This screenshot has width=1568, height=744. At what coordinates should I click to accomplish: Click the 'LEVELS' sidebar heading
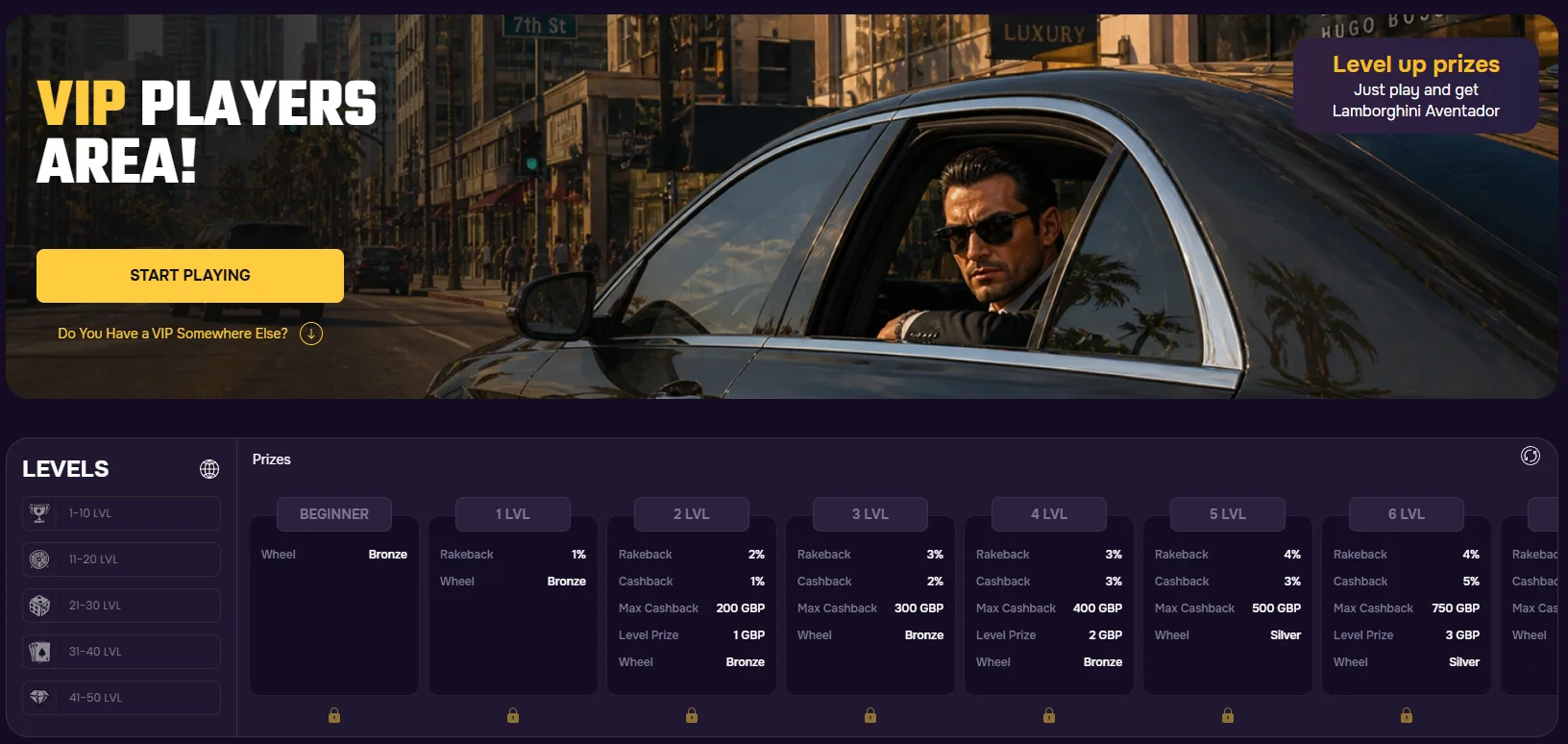(65, 469)
